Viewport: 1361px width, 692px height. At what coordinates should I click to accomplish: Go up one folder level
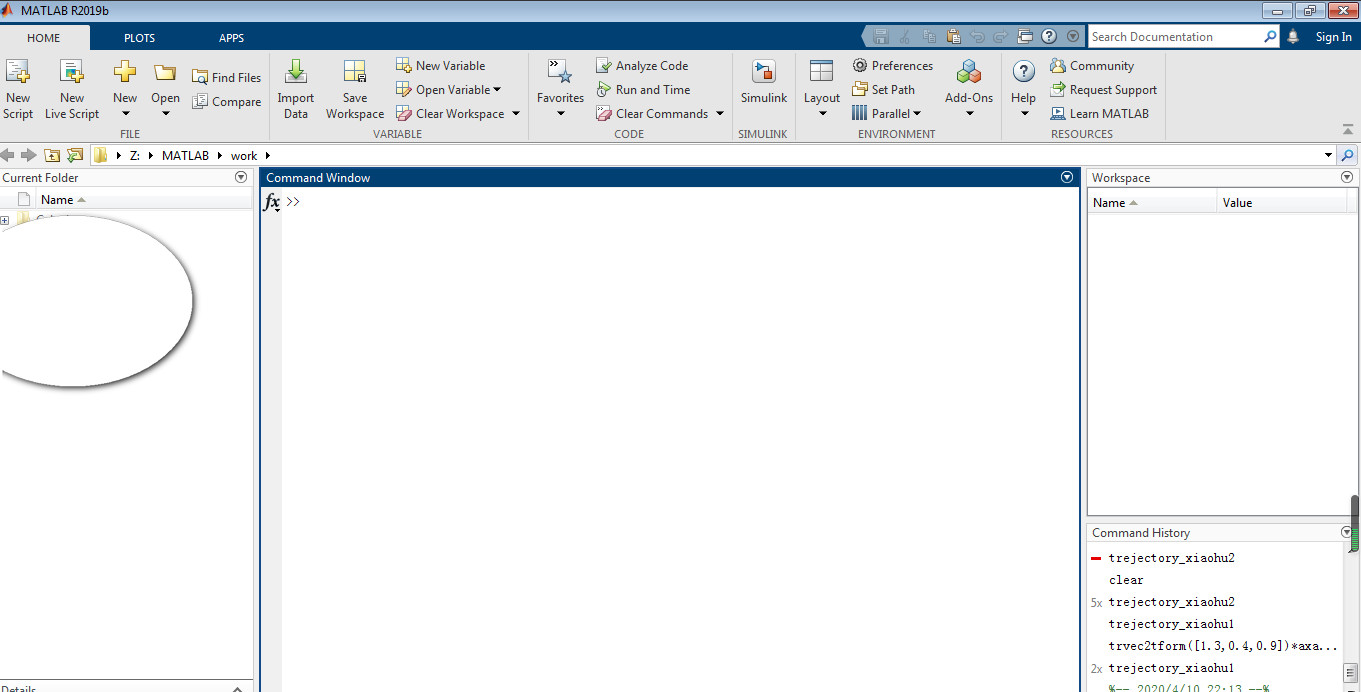(x=52, y=155)
